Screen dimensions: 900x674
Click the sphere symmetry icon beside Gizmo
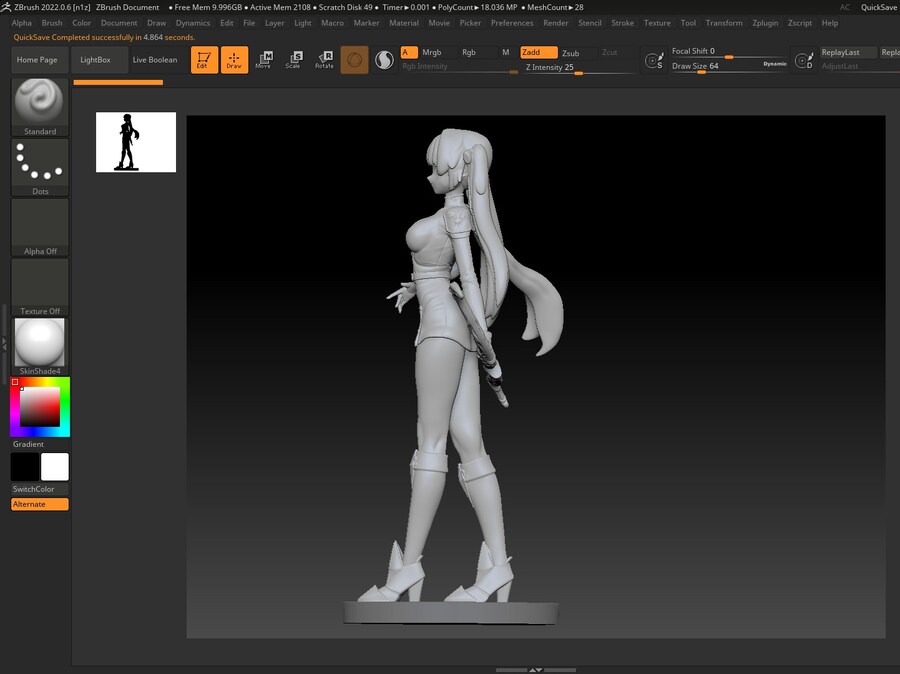(384, 60)
